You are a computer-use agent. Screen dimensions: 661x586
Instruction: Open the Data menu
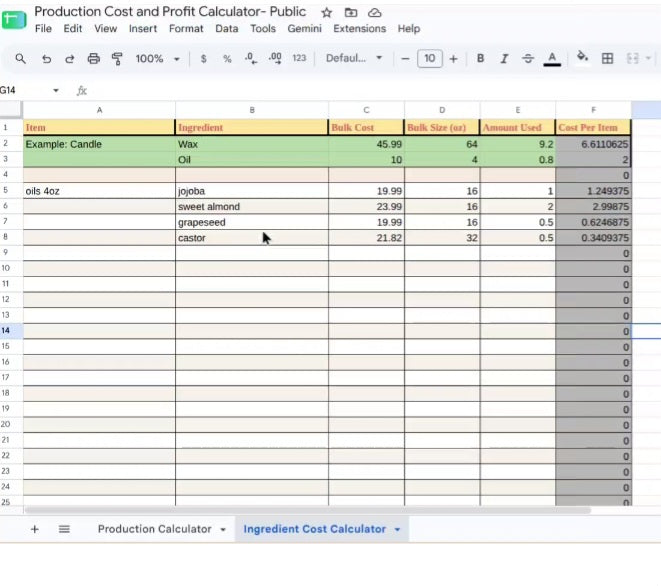click(x=226, y=29)
